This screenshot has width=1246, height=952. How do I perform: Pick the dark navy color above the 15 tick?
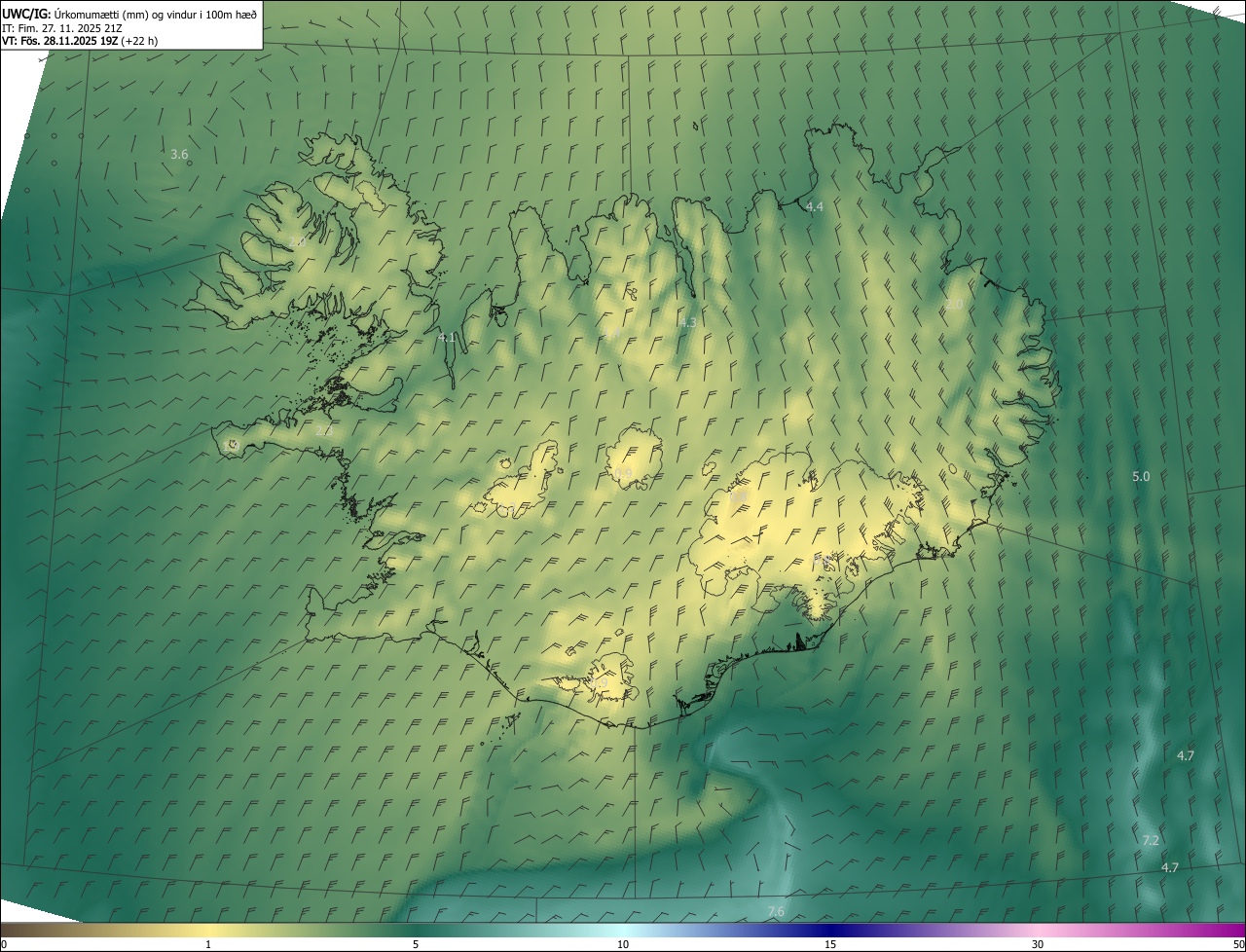coord(830,930)
